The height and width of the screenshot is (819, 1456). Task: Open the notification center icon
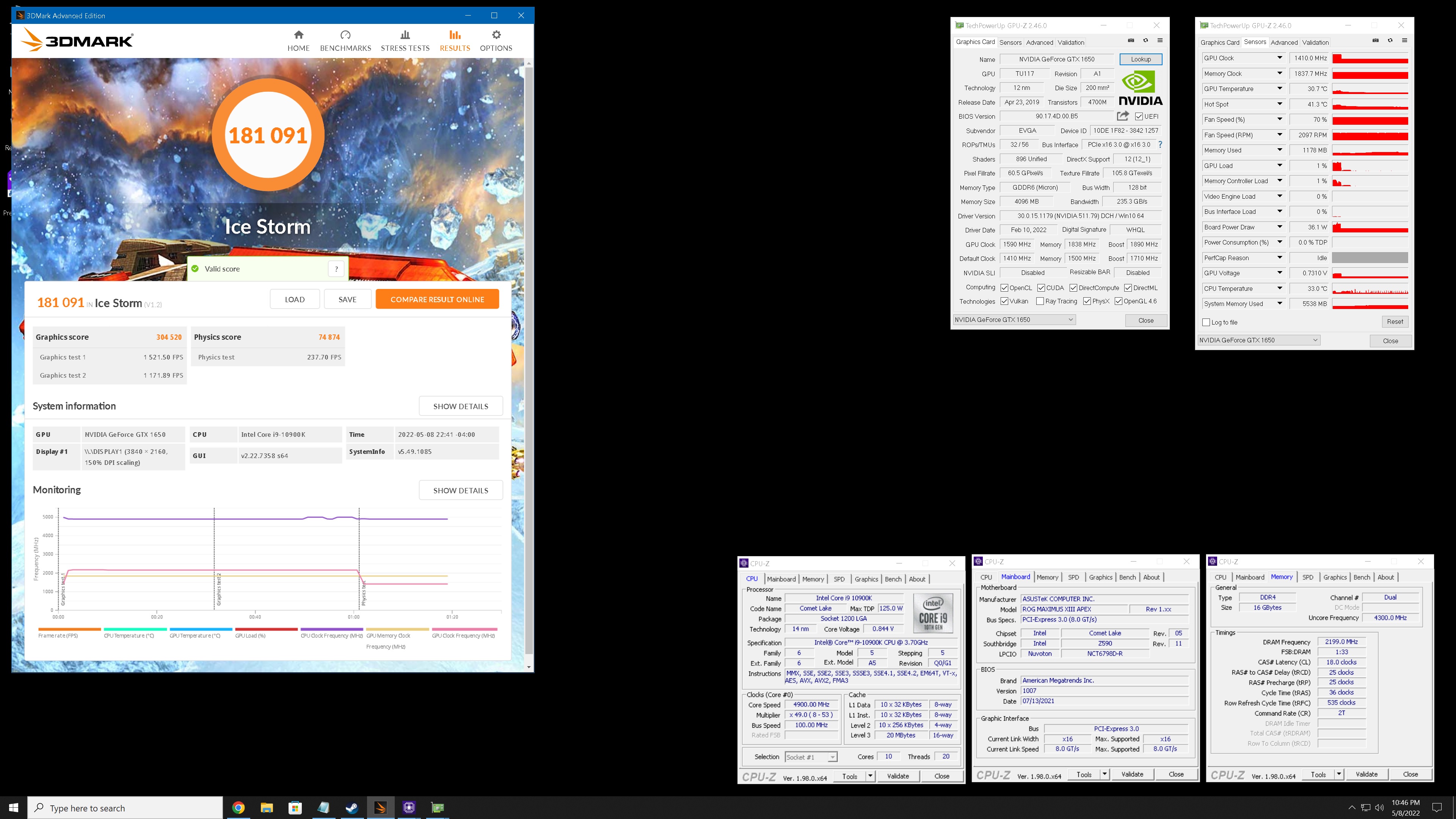(1437, 808)
